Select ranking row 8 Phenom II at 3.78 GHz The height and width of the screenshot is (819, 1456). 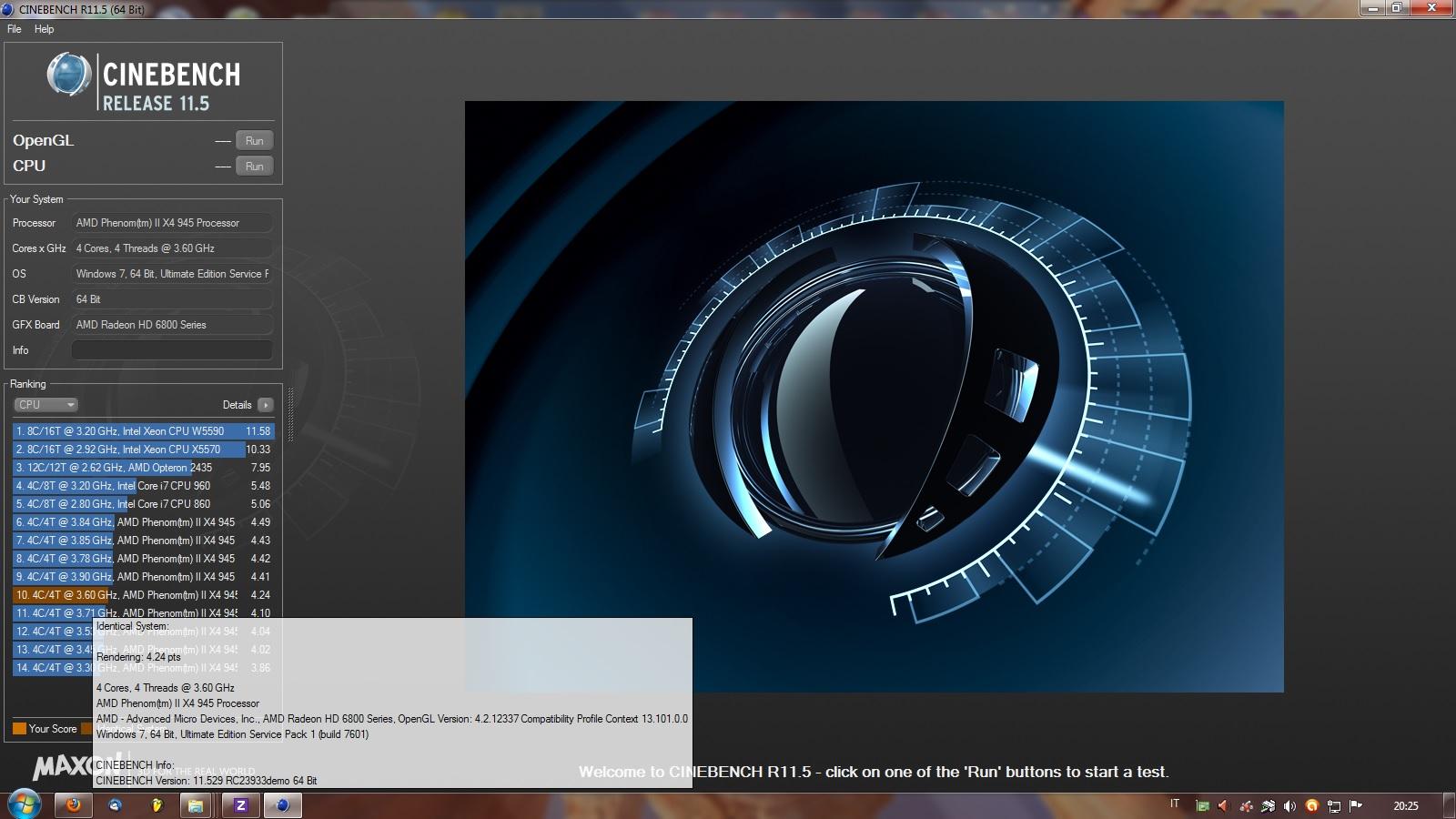[x=144, y=559]
